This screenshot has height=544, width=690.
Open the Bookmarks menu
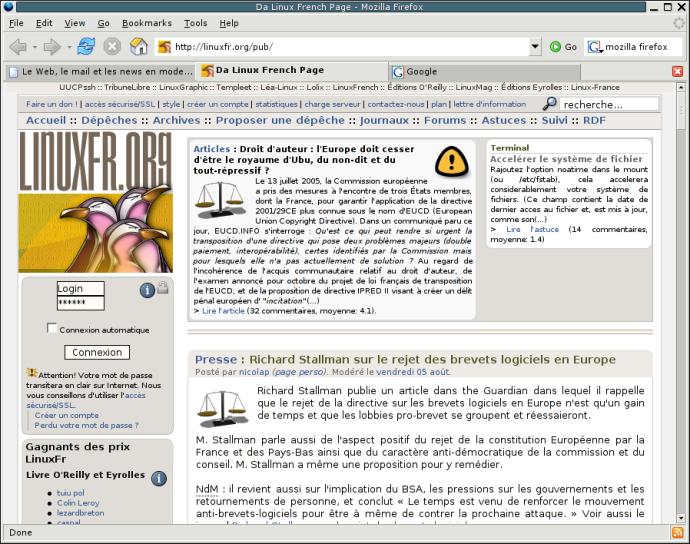click(x=147, y=23)
